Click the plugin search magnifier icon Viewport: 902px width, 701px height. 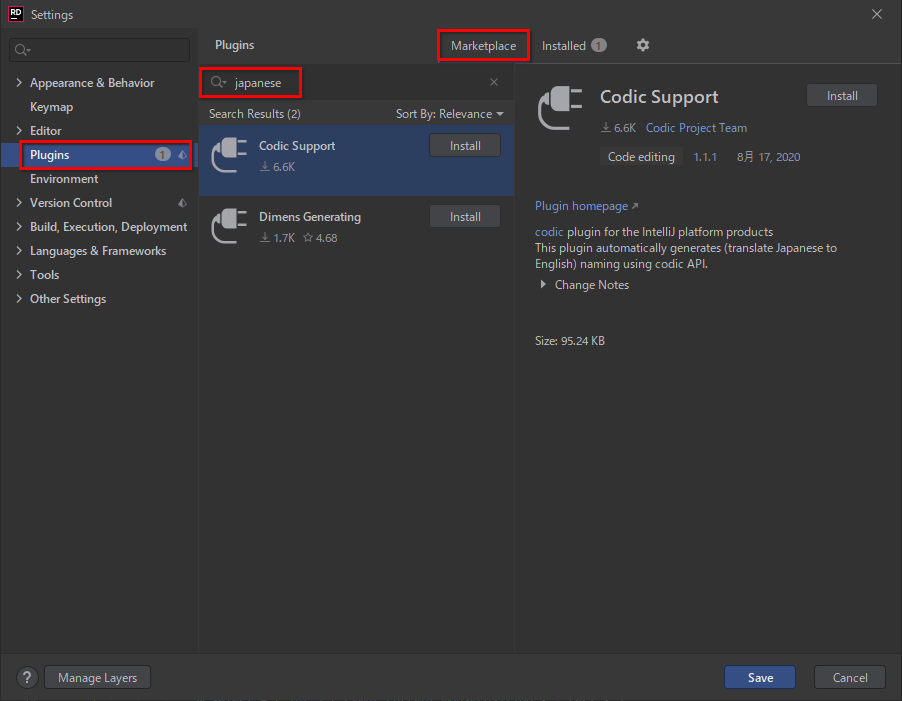coord(218,82)
